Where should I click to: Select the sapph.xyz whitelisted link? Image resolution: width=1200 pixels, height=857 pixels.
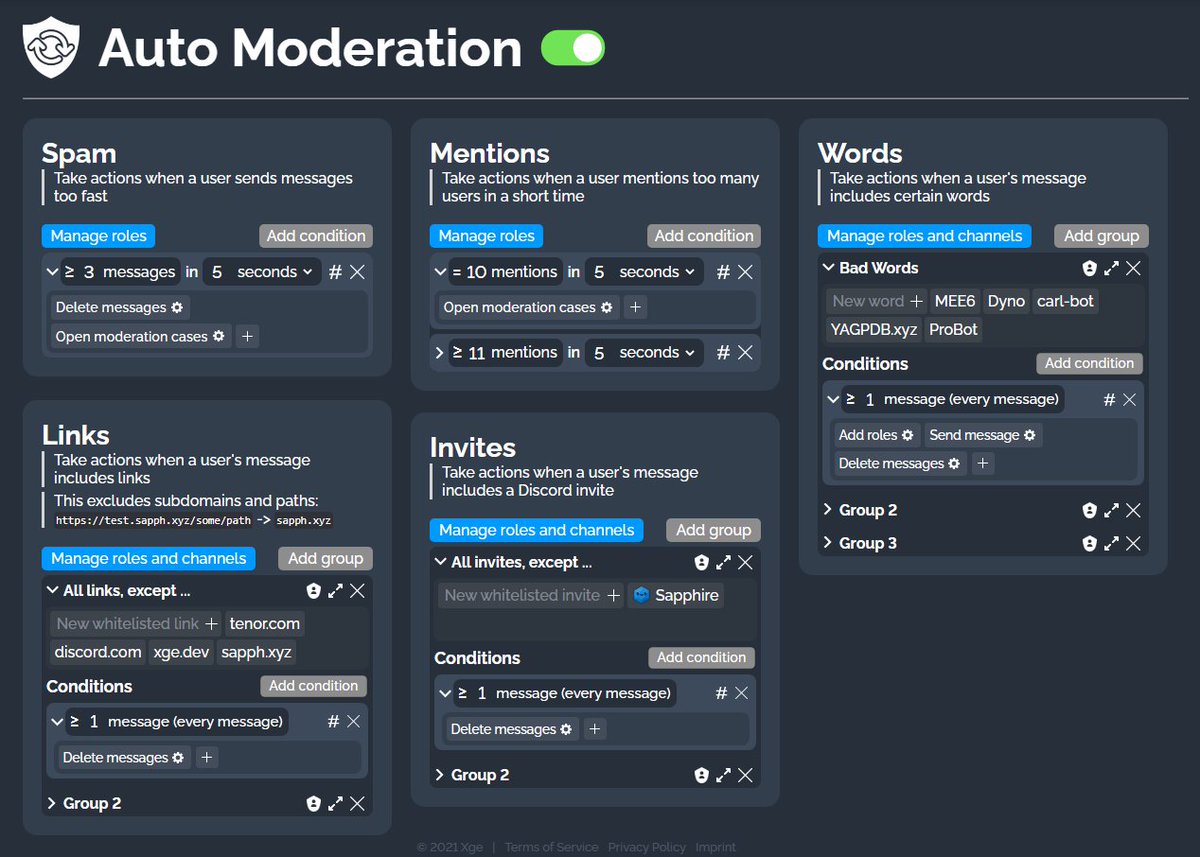[256, 653]
